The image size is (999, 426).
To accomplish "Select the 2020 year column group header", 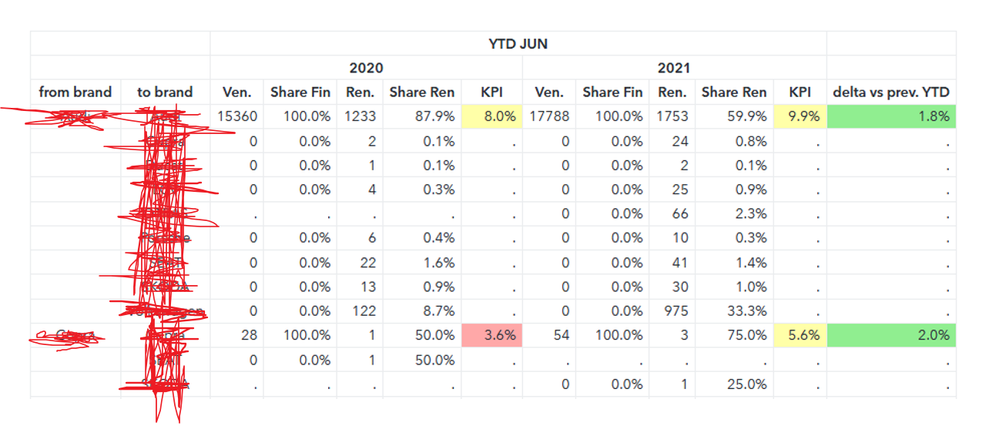I will [x=366, y=68].
